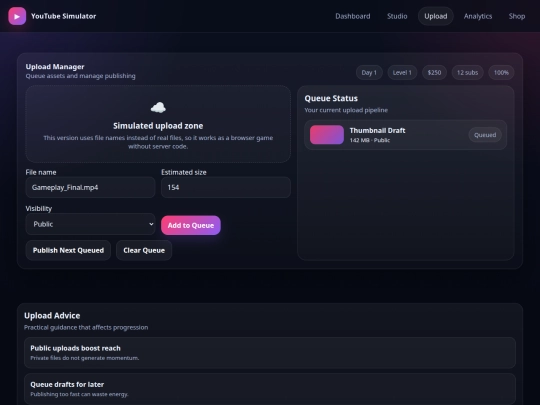
Task: Click the Add to Queue button
Action: click(191, 225)
